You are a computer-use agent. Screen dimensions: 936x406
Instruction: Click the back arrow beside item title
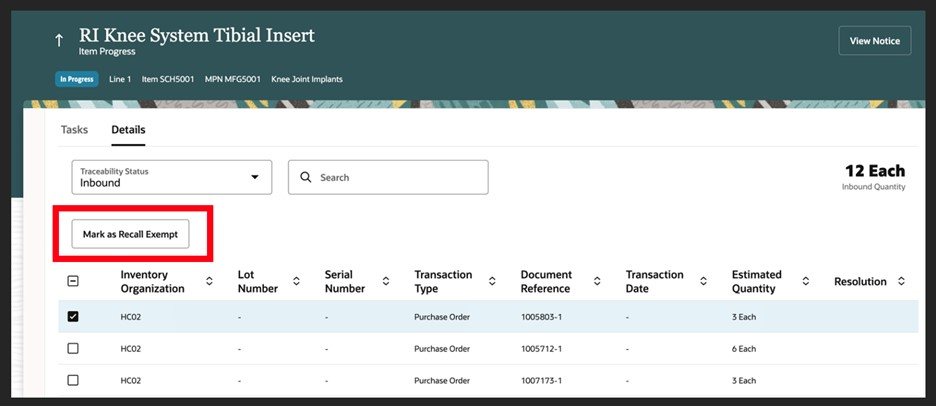[x=58, y=41]
